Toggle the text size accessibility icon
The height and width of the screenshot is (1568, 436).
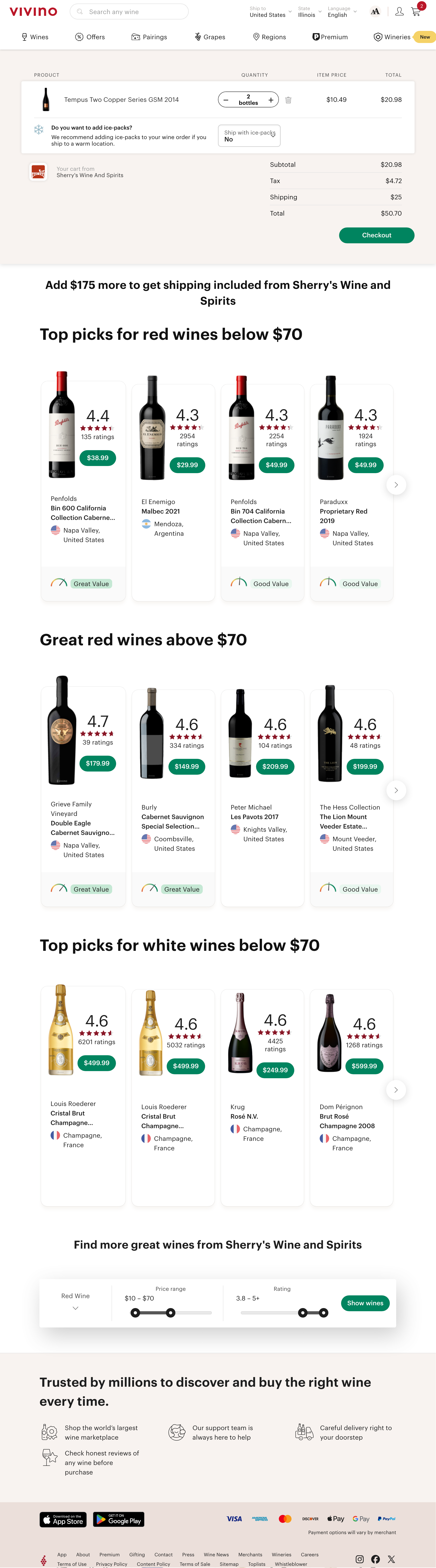(375, 11)
